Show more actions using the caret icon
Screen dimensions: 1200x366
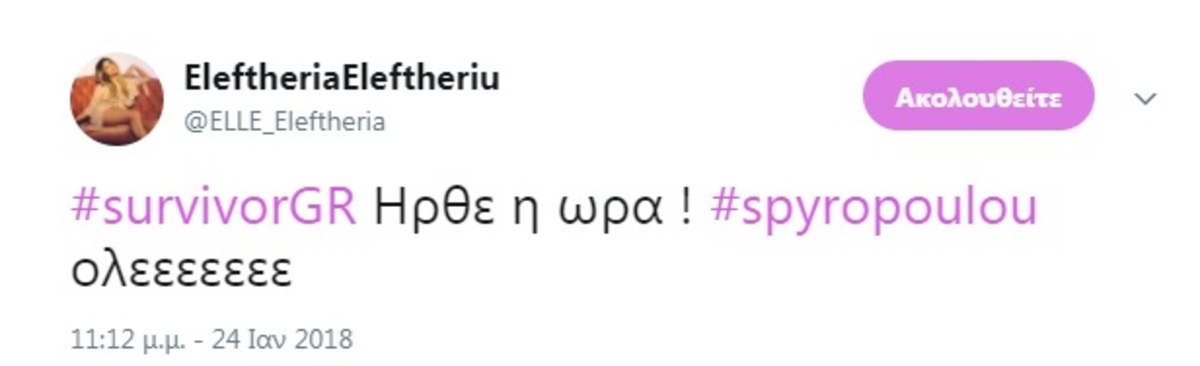pyautogui.click(x=1146, y=98)
